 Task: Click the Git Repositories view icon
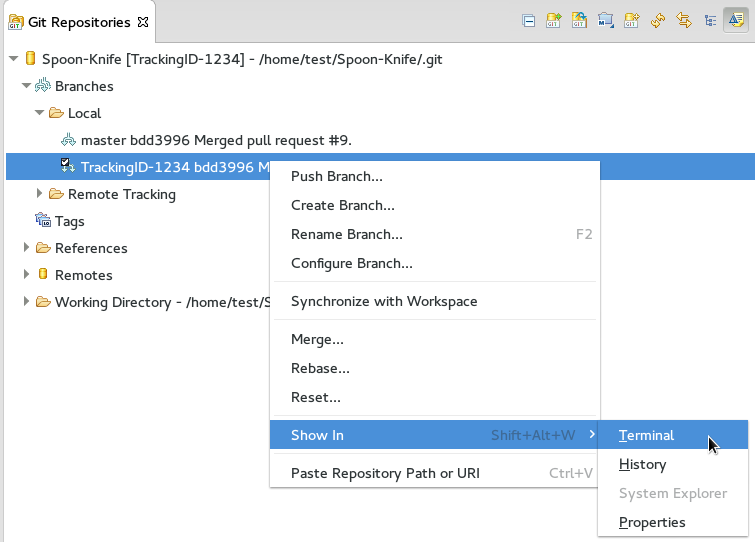tap(16, 22)
